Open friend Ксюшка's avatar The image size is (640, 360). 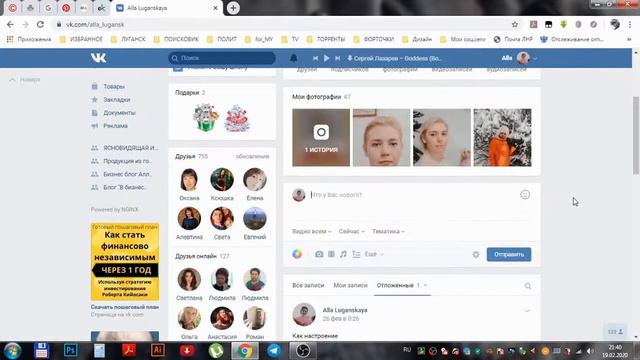222,180
